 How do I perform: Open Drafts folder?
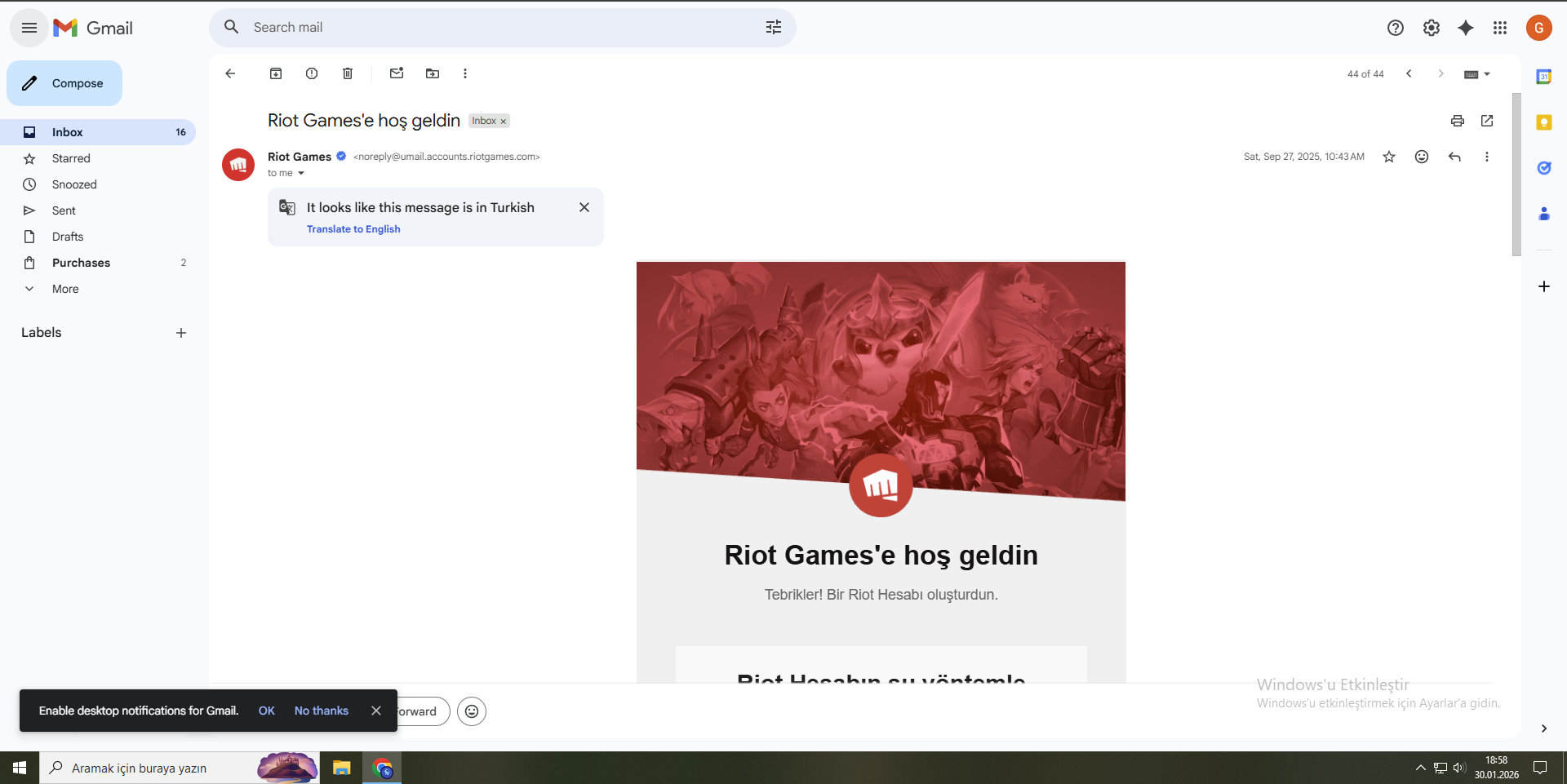pos(98,237)
